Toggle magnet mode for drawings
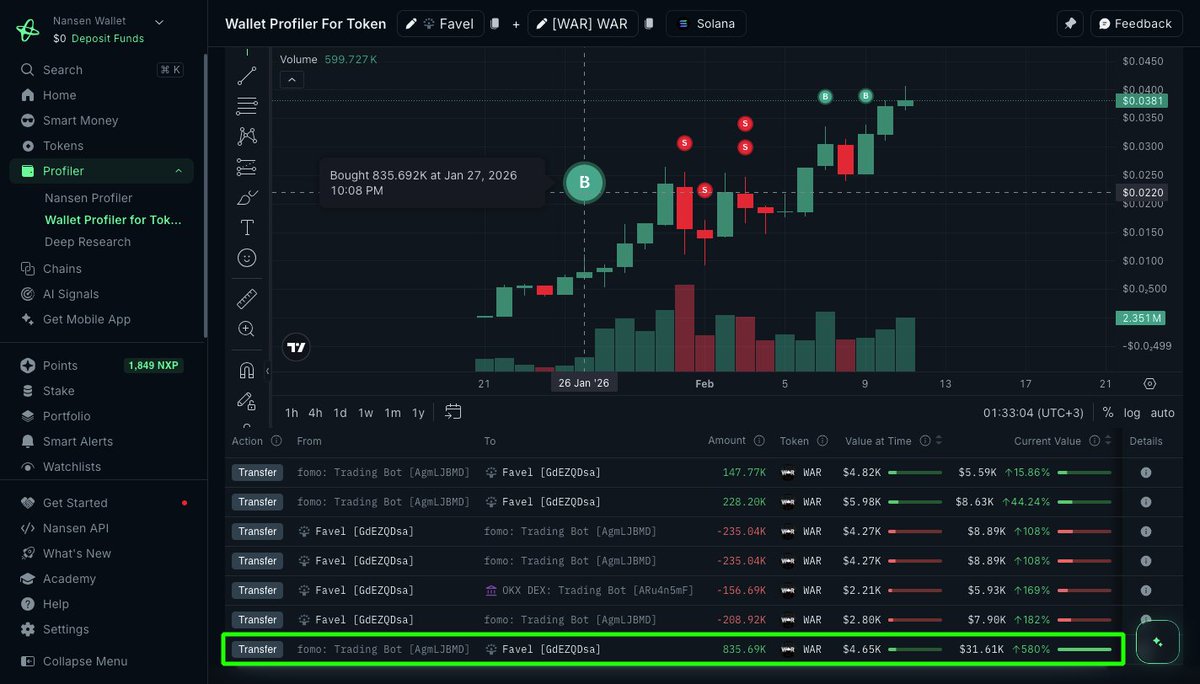1200x684 pixels. point(247,370)
